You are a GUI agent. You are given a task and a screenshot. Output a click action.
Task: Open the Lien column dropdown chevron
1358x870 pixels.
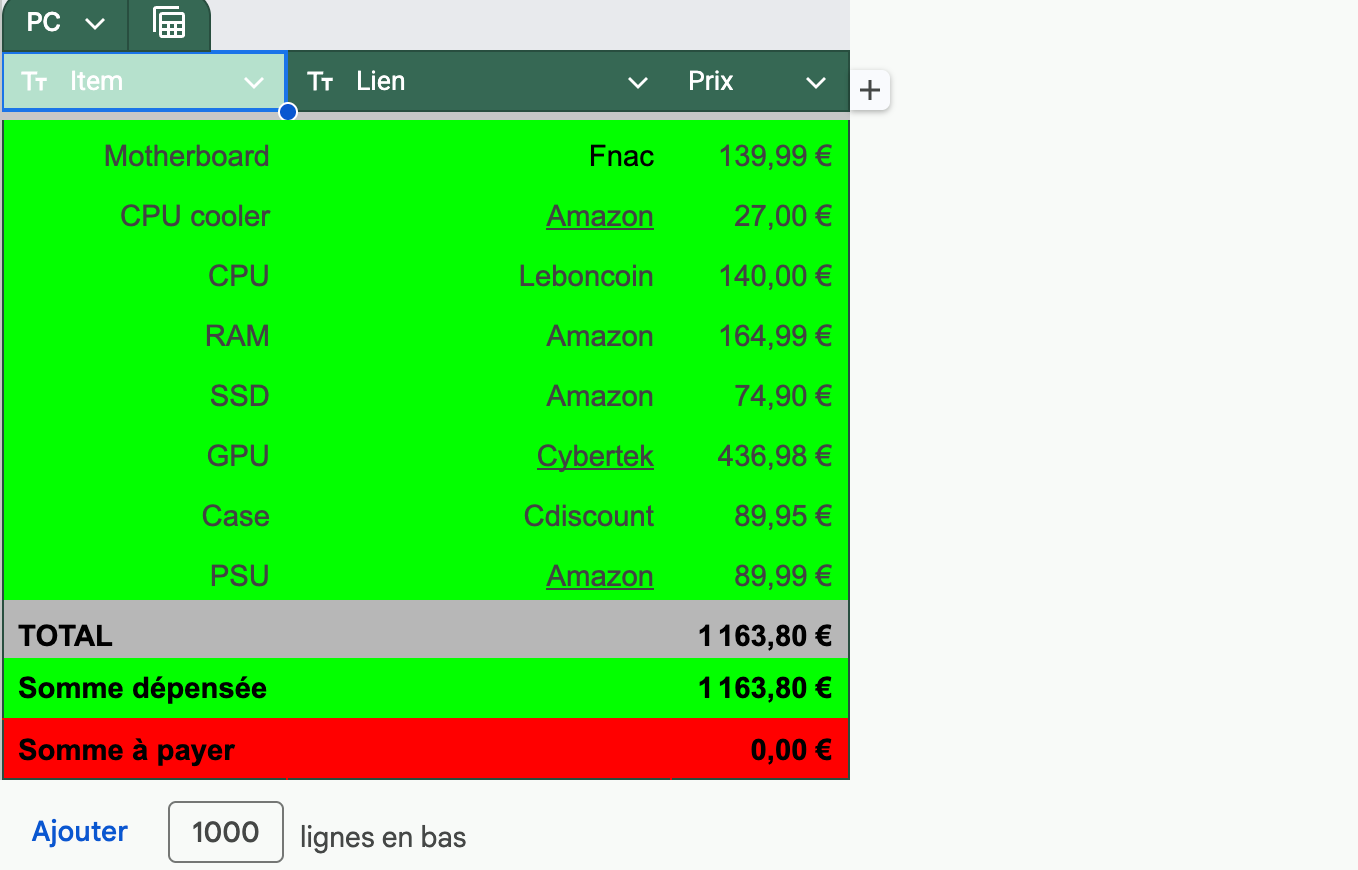tap(637, 82)
